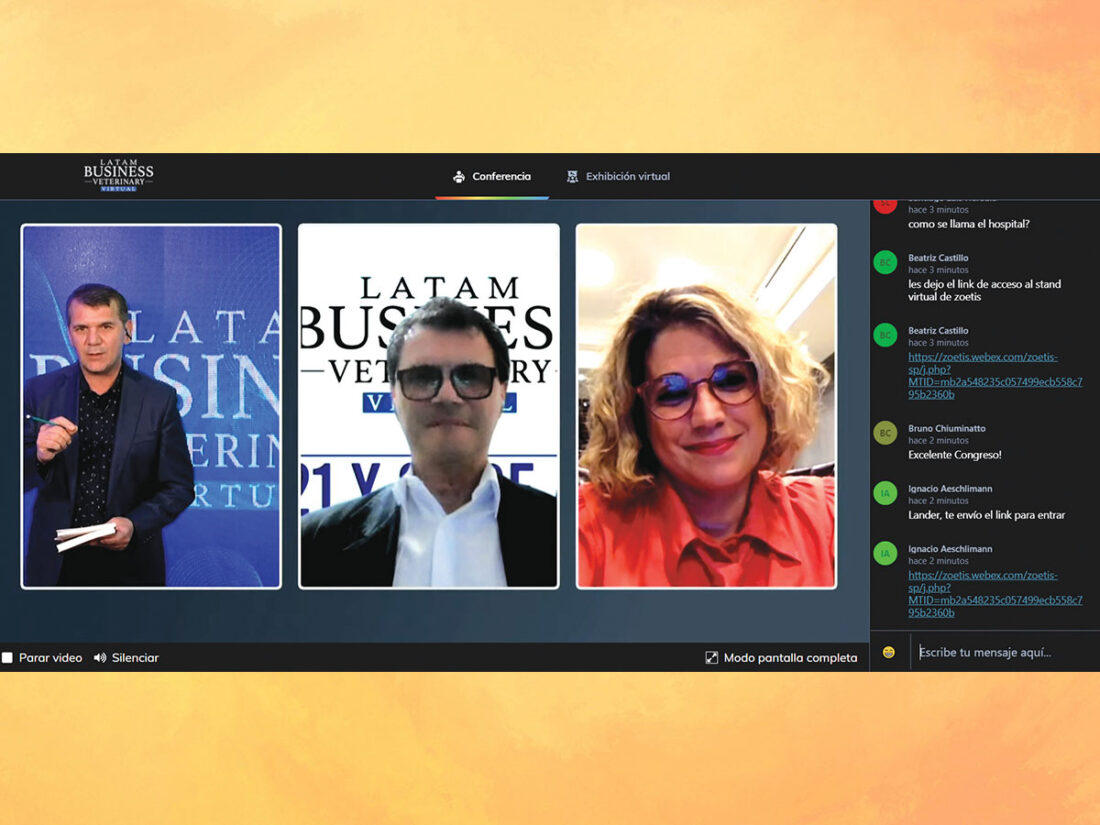Select the left host video feed
The height and width of the screenshot is (825, 1100).
pyautogui.click(x=151, y=406)
